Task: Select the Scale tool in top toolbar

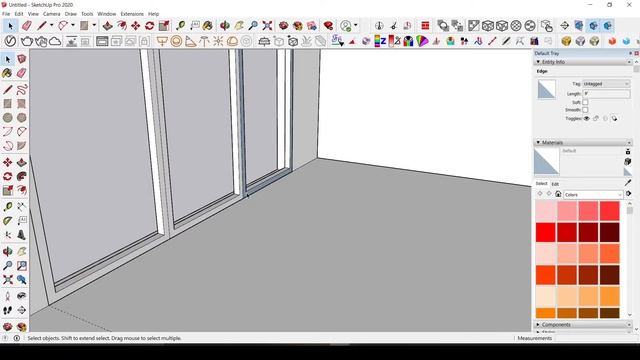Action: tap(164, 26)
